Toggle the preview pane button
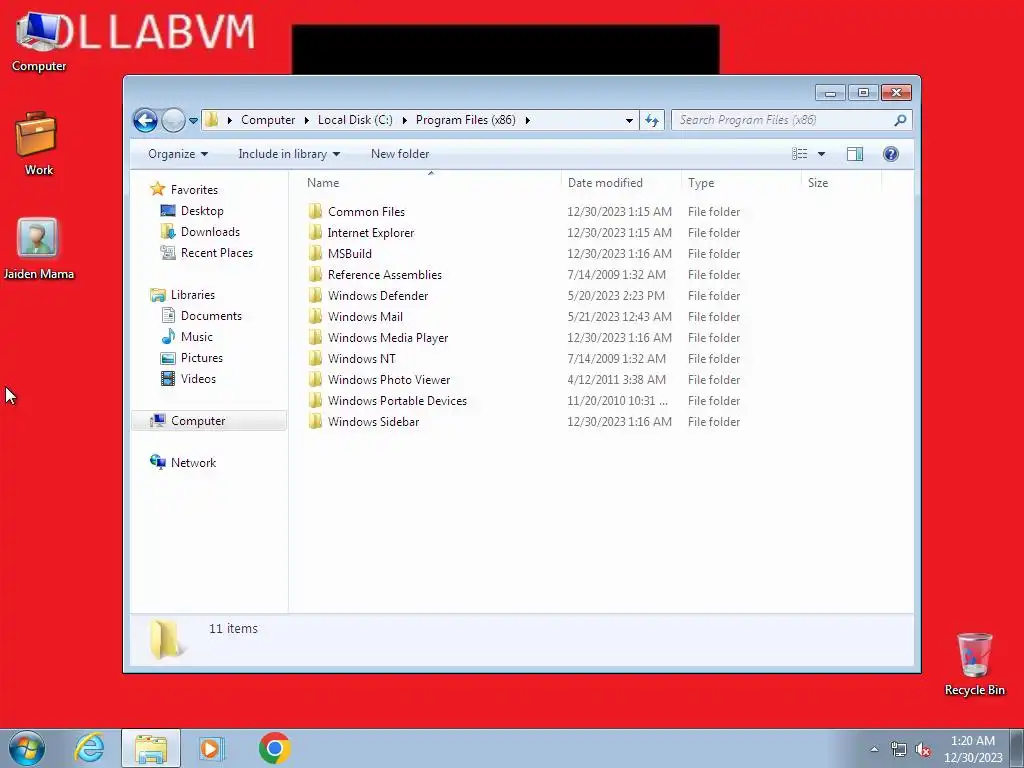The width and height of the screenshot is (1024, 768). 854,154
